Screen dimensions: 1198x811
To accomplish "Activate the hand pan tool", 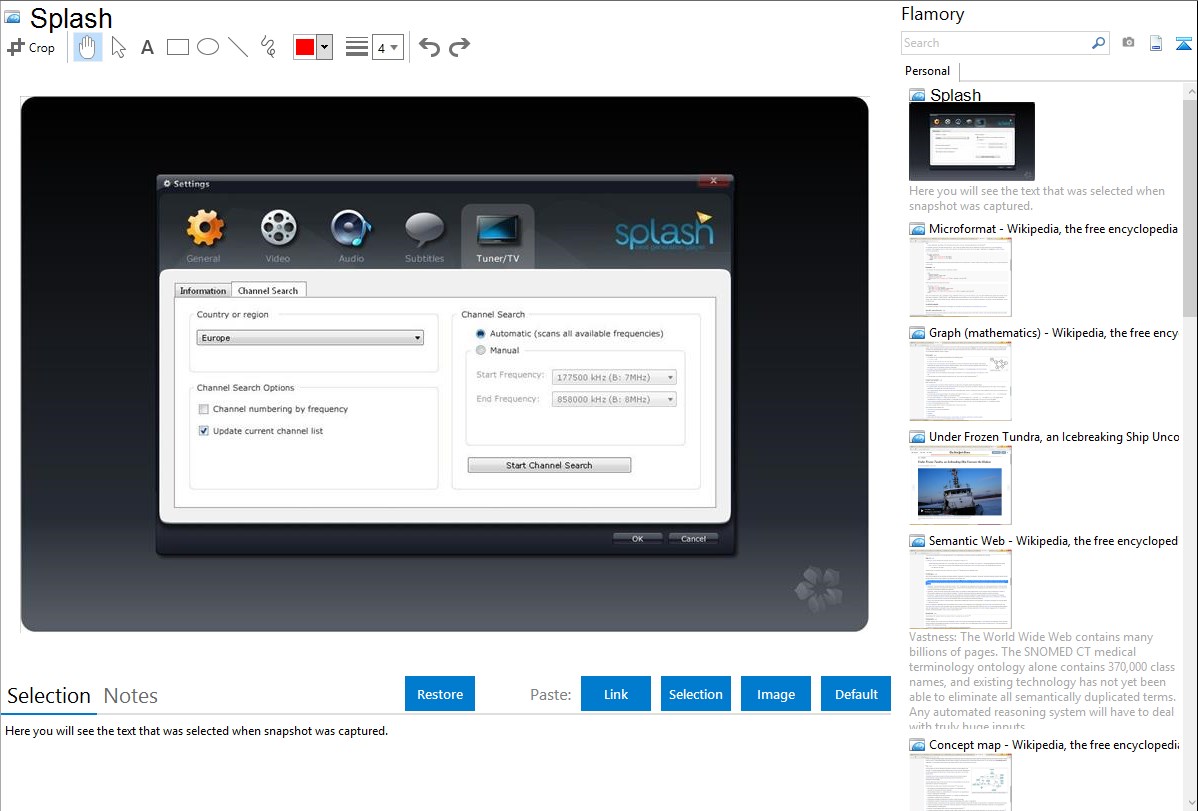I will point(87,47).
